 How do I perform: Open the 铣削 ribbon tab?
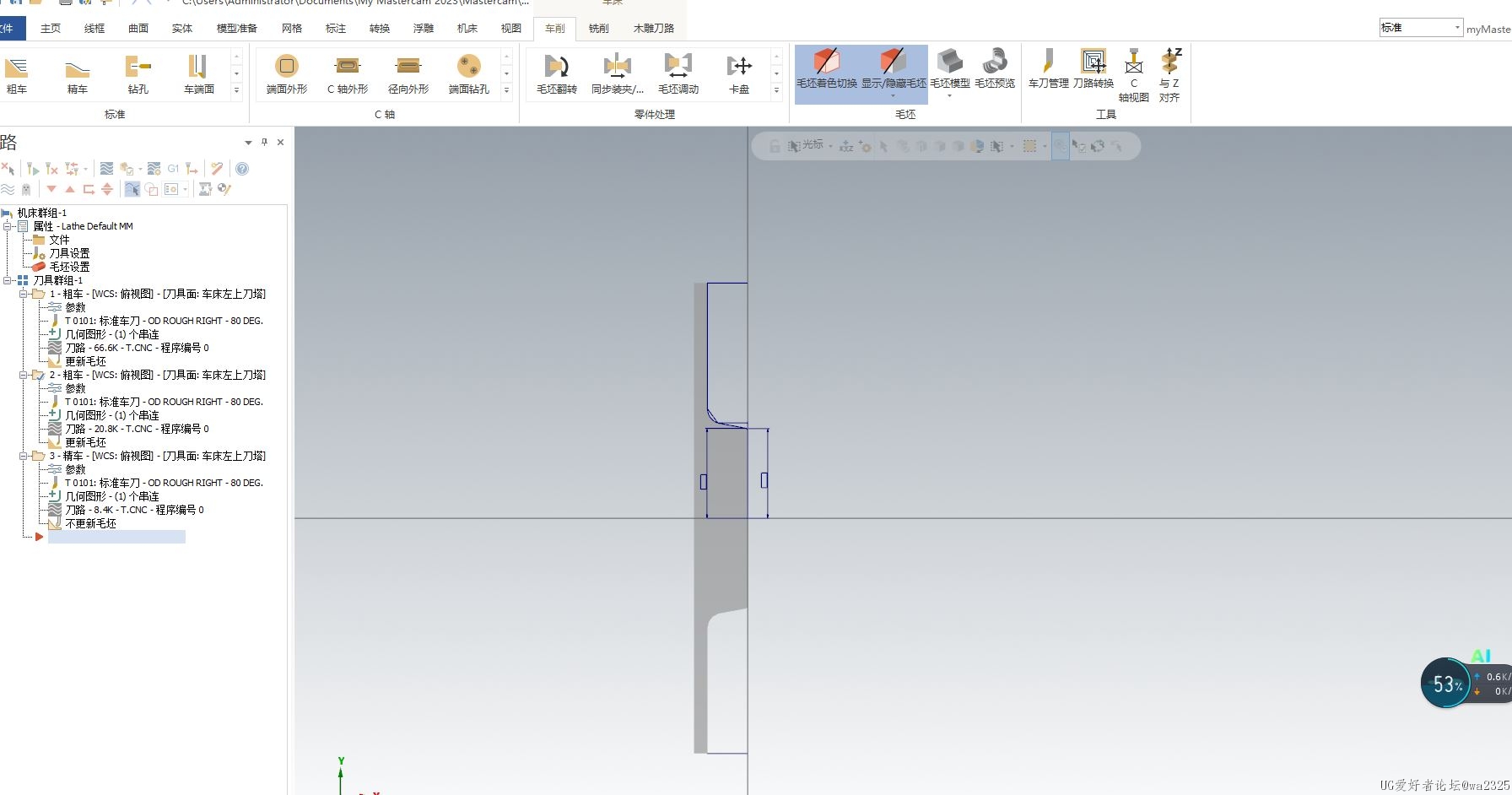[599, 28]
